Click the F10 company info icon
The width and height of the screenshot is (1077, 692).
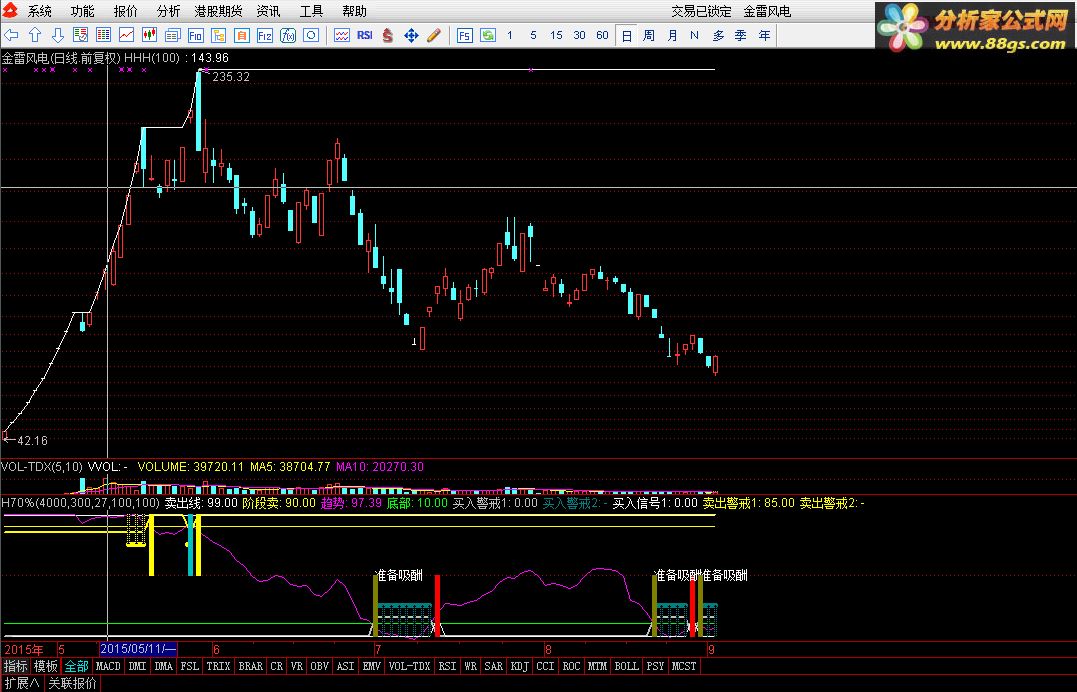point(195,35)
